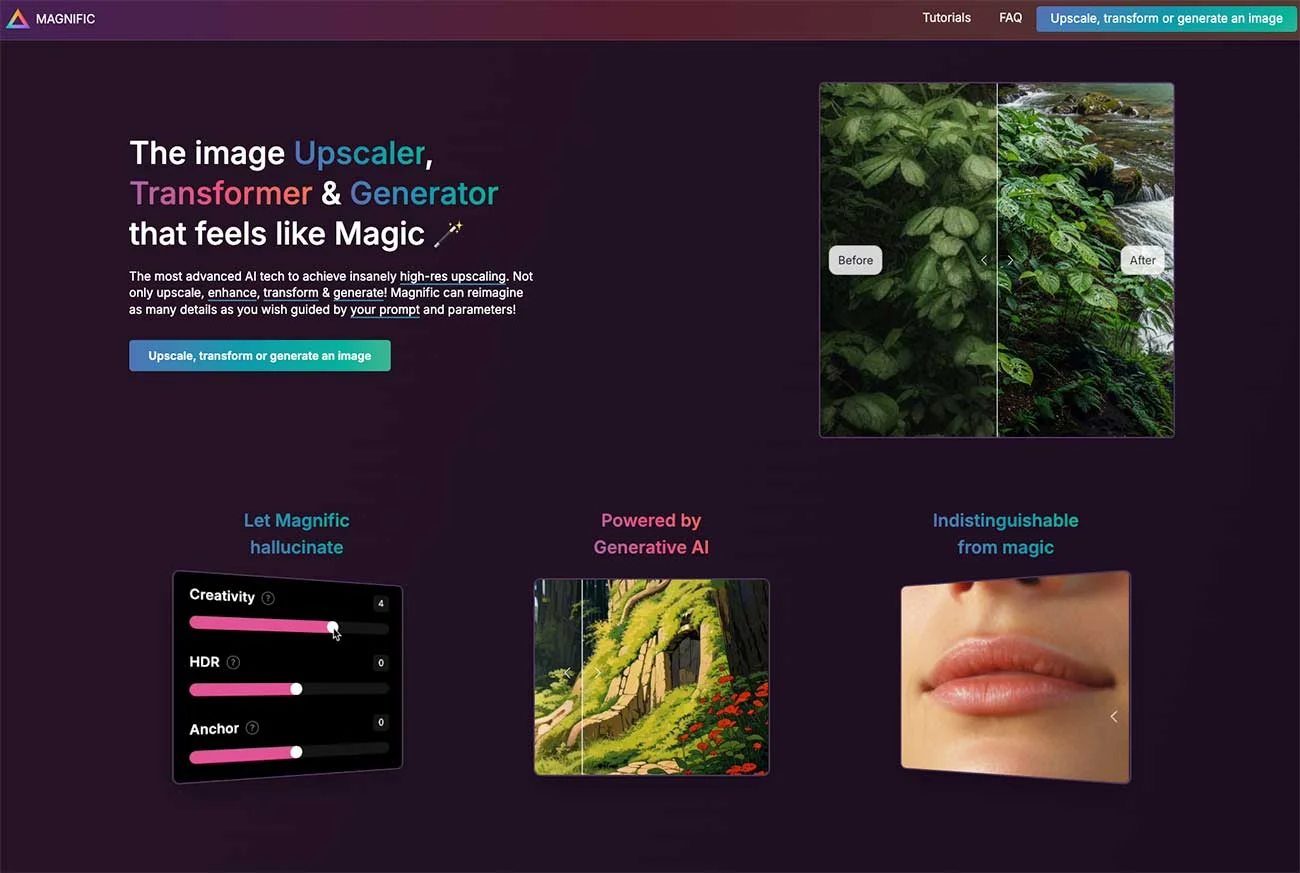
Task: Click the left chevron on lips image
Action: [1113, 716]
